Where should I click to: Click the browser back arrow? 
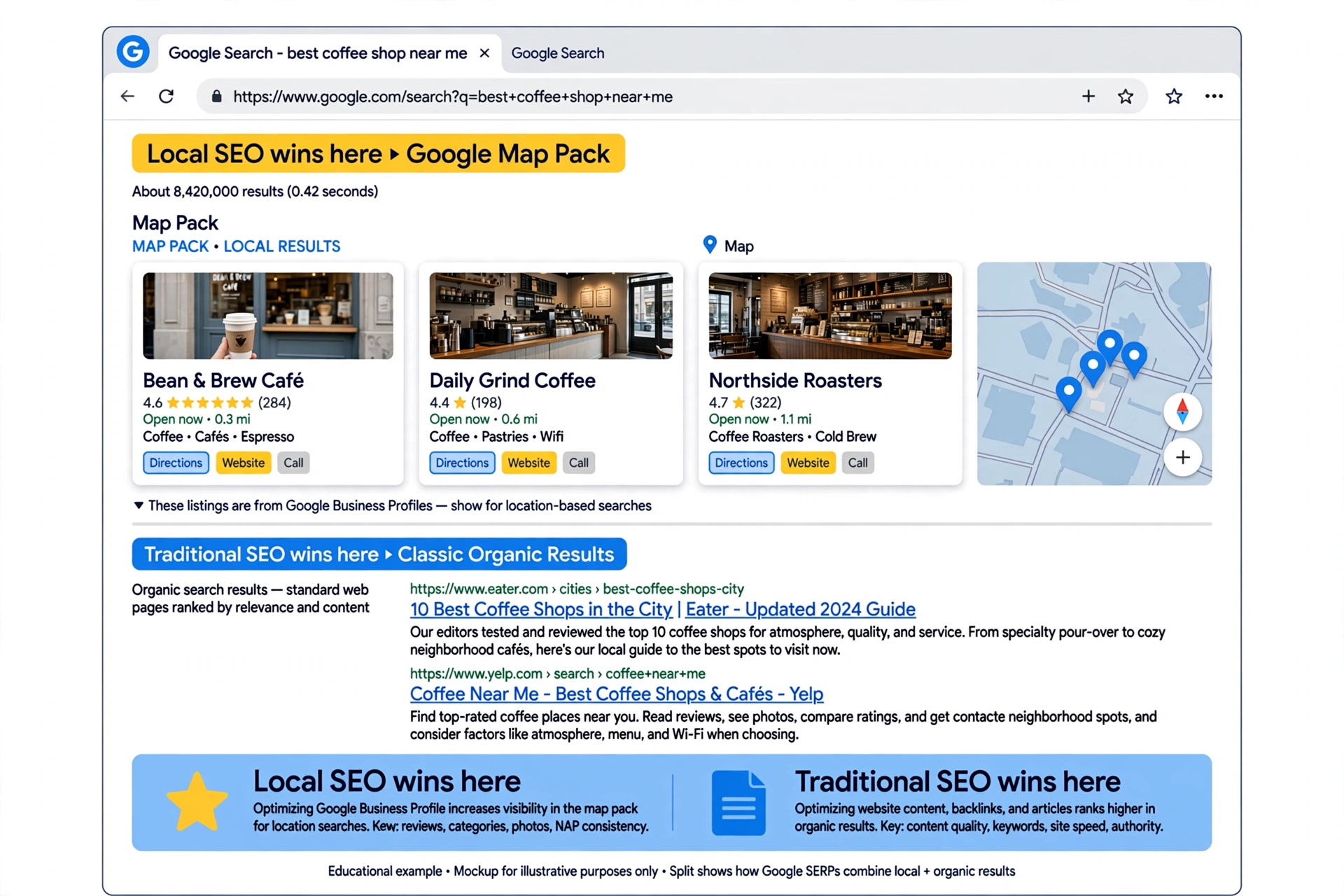127,97
